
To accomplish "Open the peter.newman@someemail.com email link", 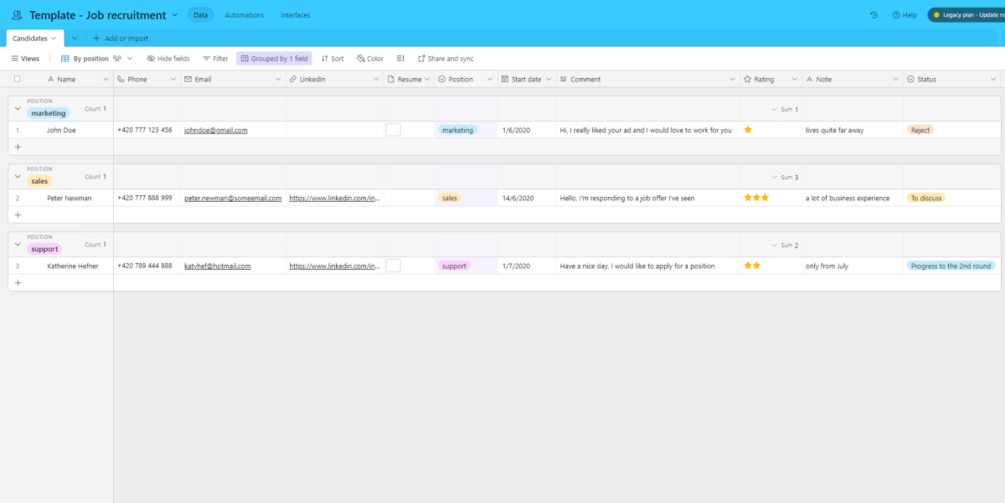I will [x=233, y=198].
